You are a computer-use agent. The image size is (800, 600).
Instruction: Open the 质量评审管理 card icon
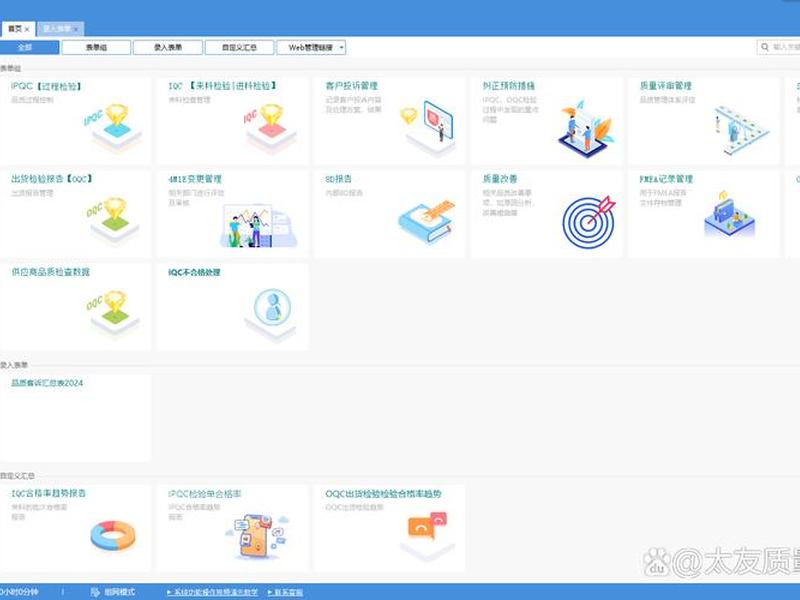coord(741,130)
